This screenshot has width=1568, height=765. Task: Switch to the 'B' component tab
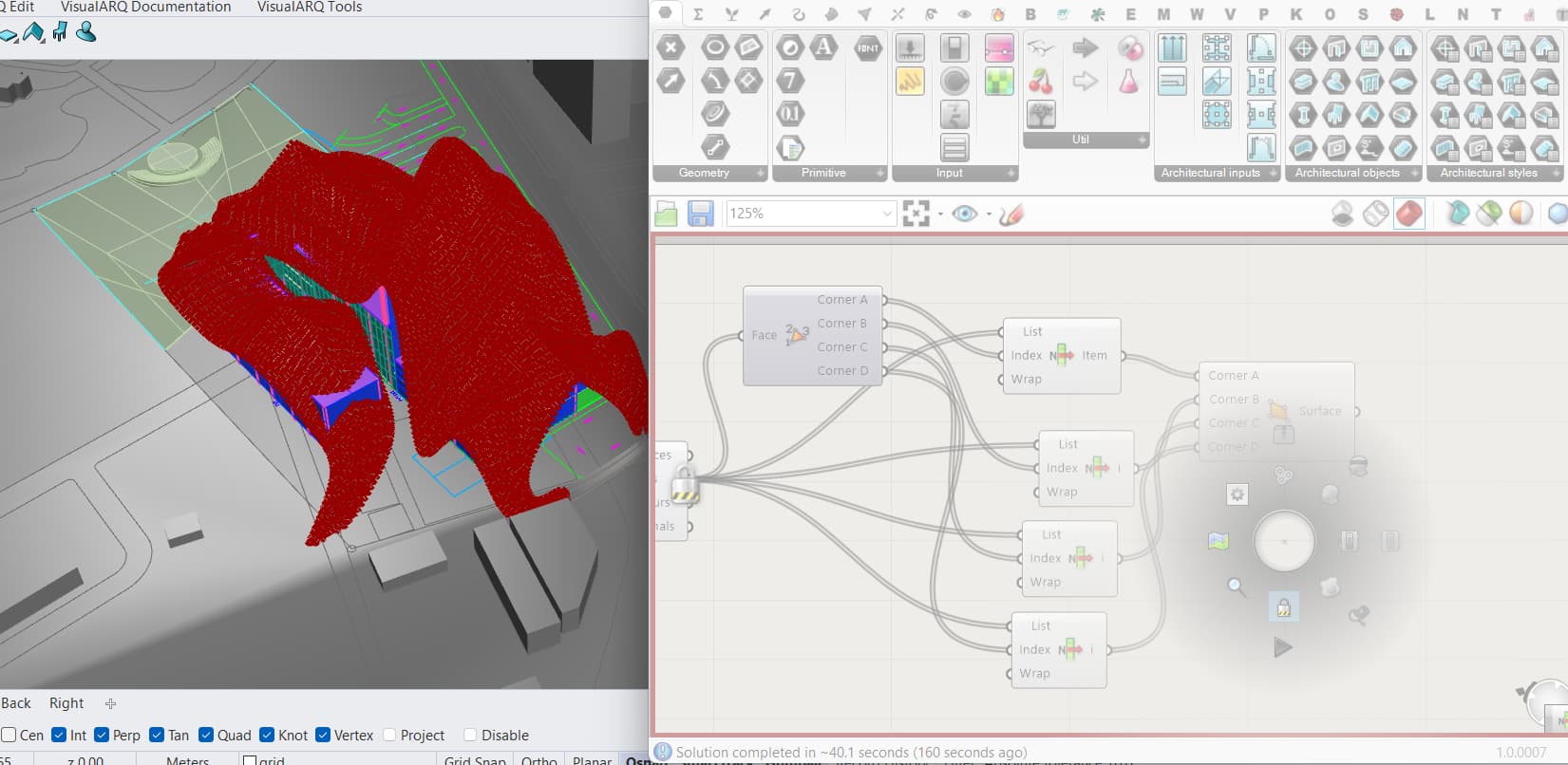coord(1030,14)
